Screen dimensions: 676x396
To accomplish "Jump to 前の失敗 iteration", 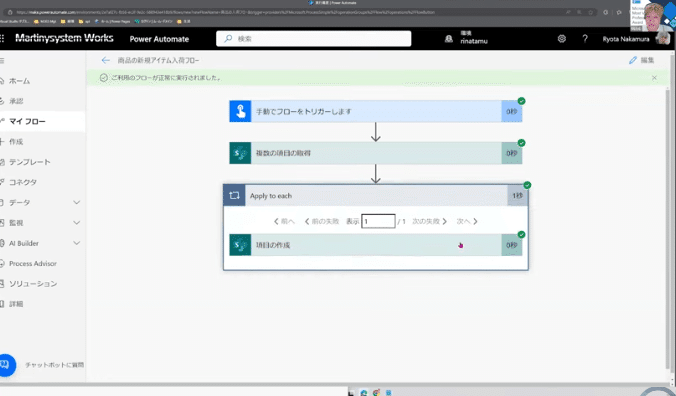I will (x=322, y=221).
